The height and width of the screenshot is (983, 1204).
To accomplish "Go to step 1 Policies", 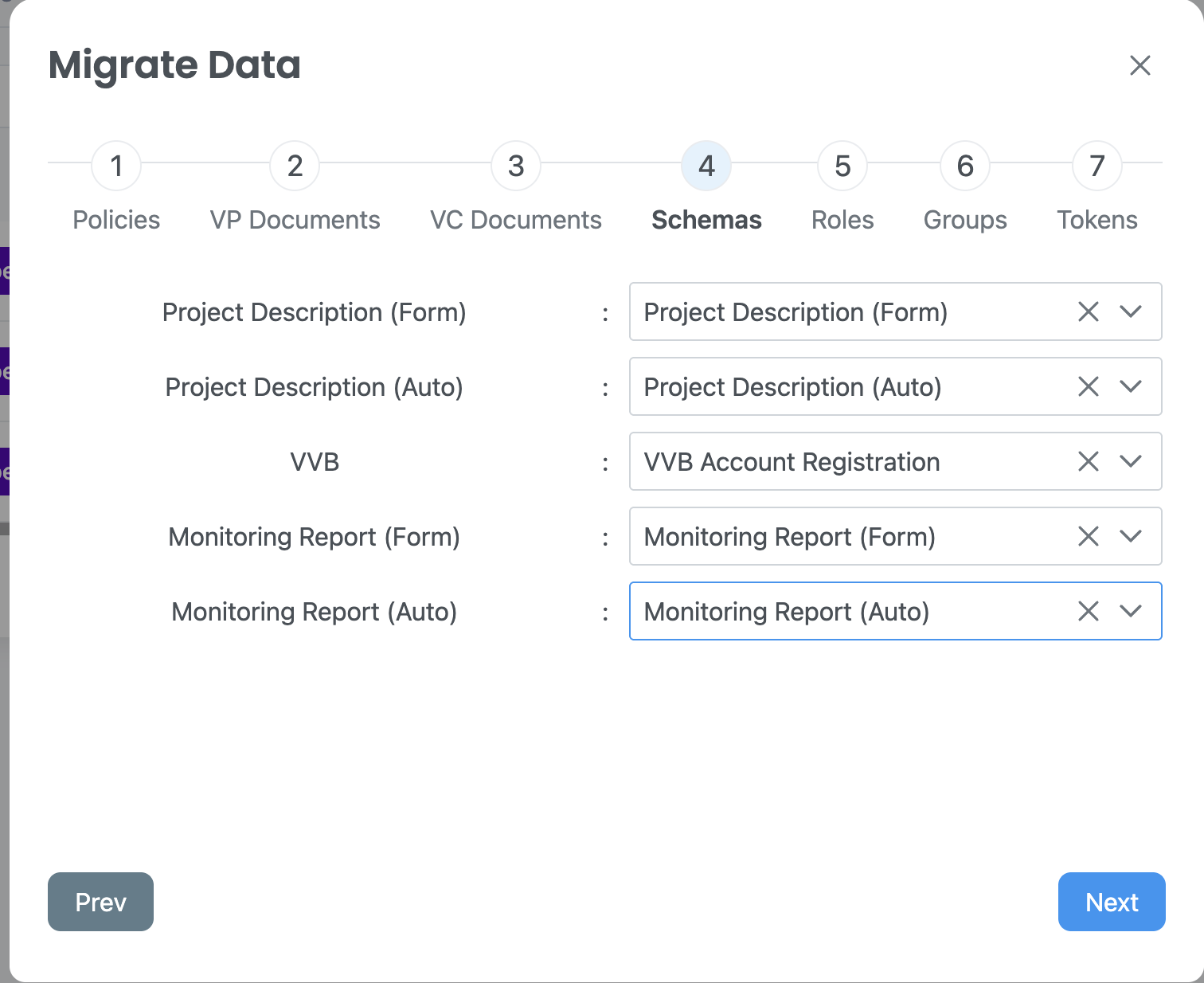I will click(x=116, y=166).
